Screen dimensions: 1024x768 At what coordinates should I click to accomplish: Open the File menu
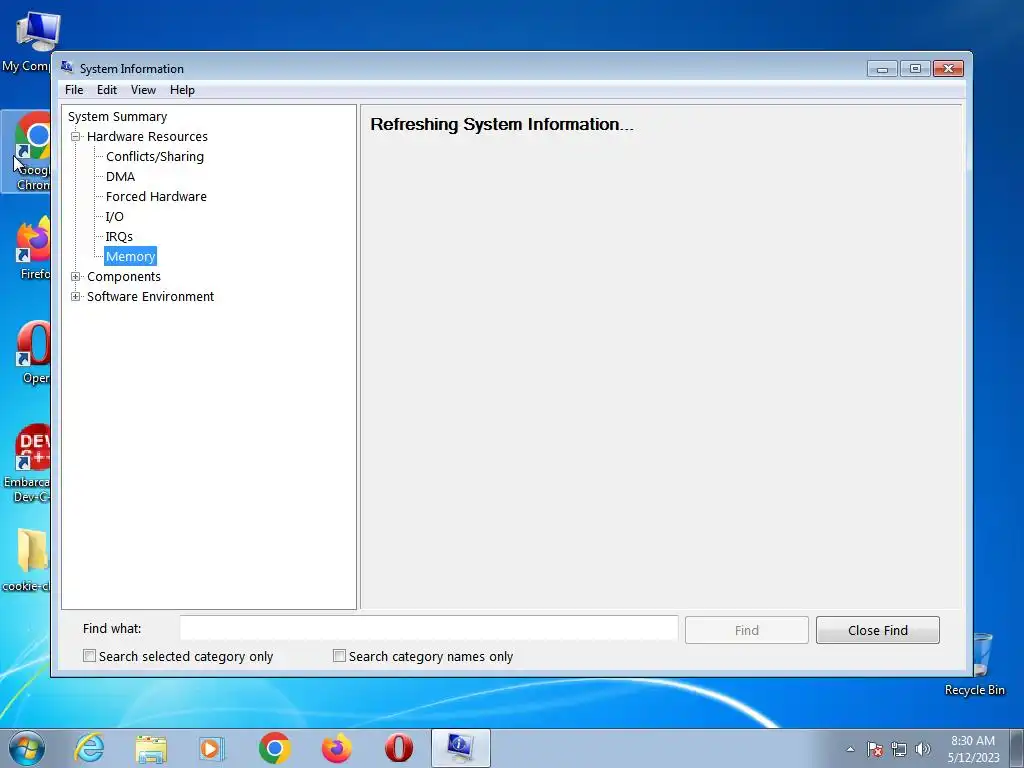pyautogui.click(x=74, y=90)
